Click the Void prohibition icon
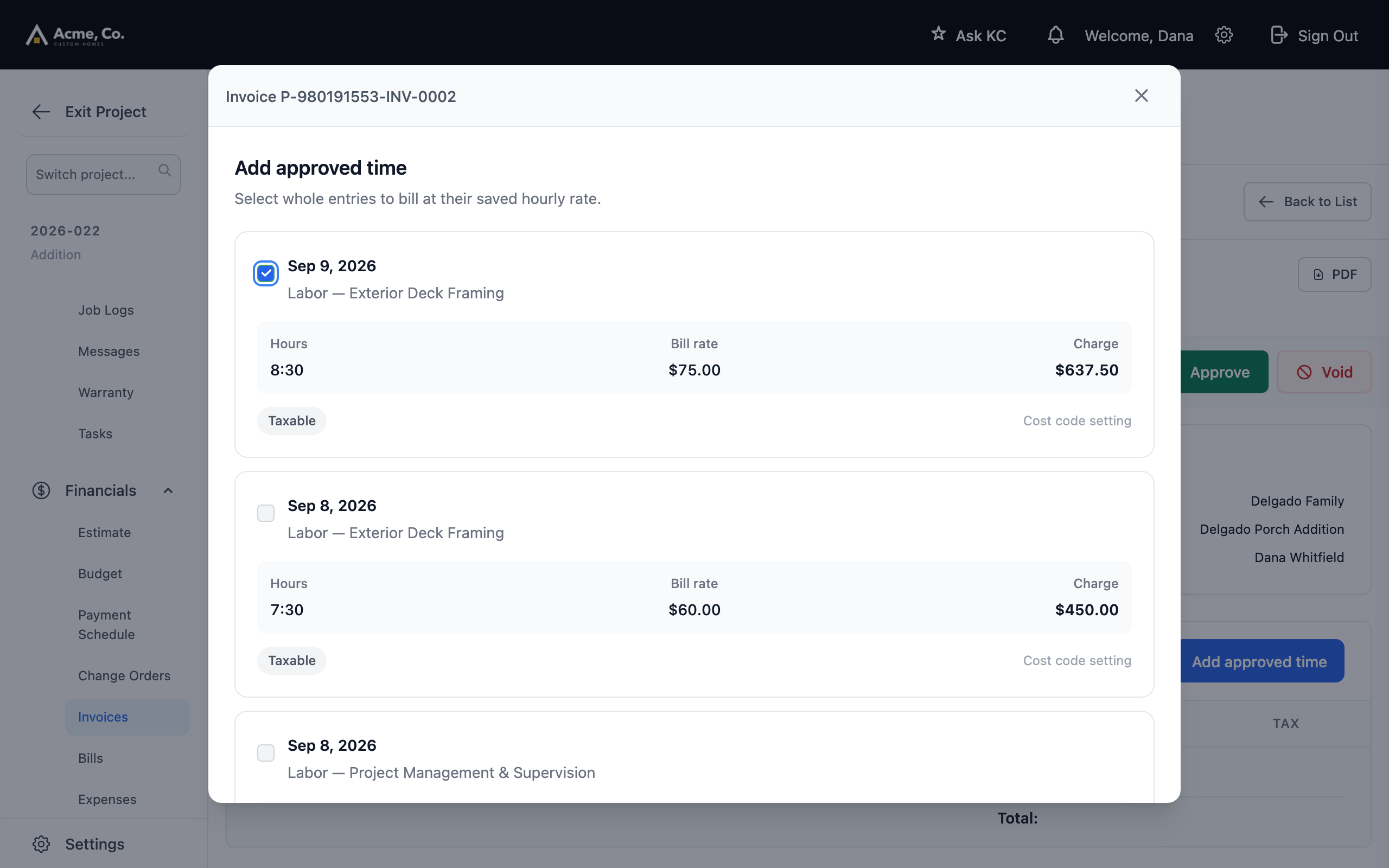Image resolution: width=1389 pixels, height=868 pixels. tap(1304, 372)
